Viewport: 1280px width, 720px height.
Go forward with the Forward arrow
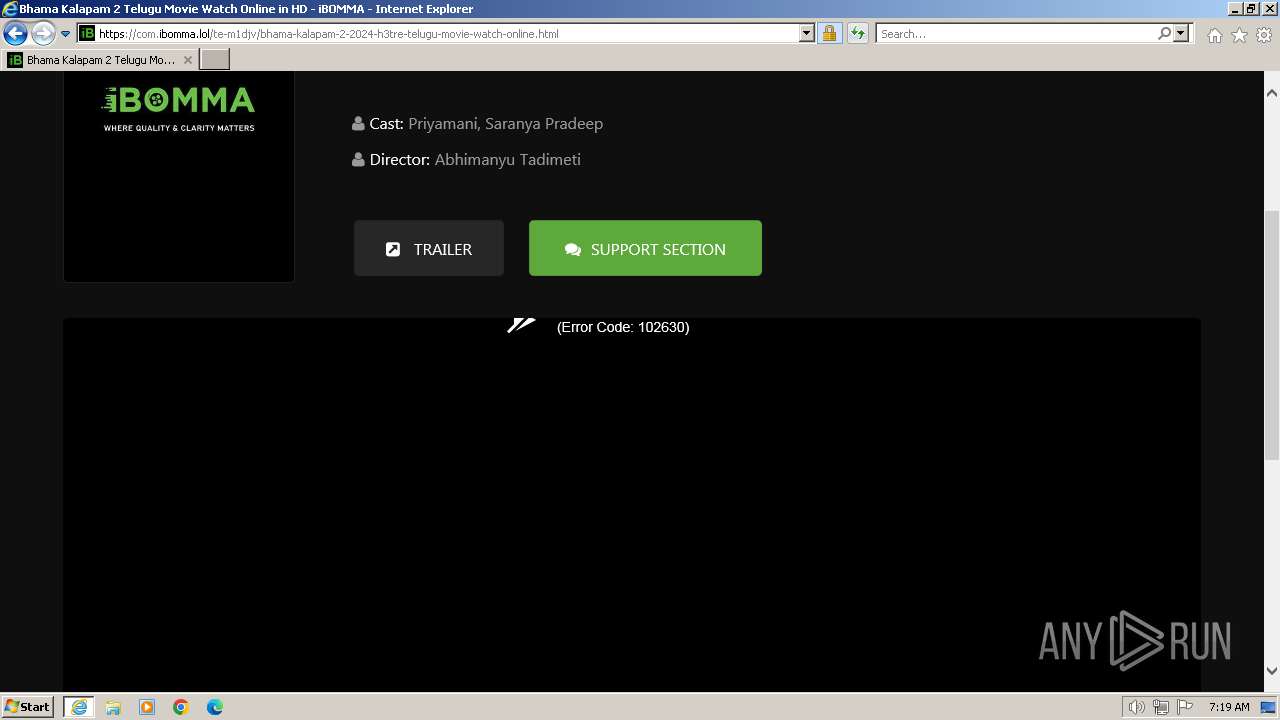coord(43,33)
